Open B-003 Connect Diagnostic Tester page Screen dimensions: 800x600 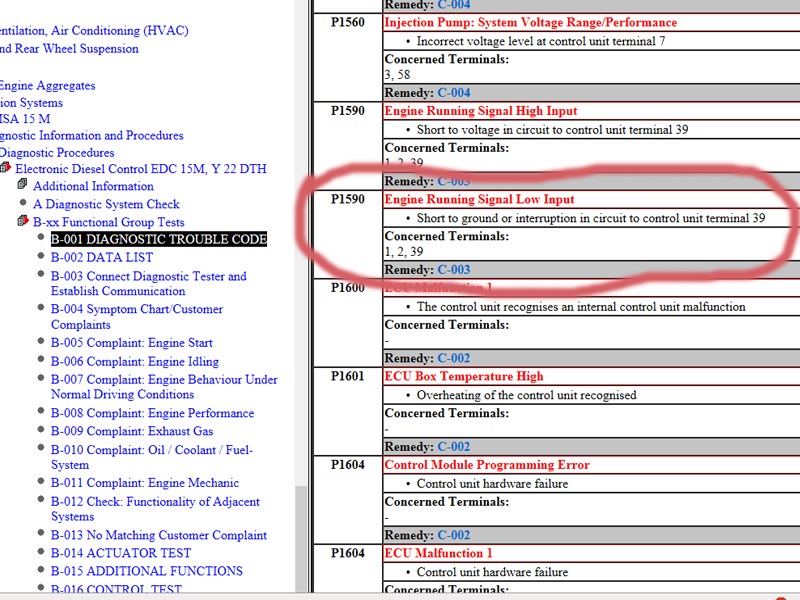(148, 283)
